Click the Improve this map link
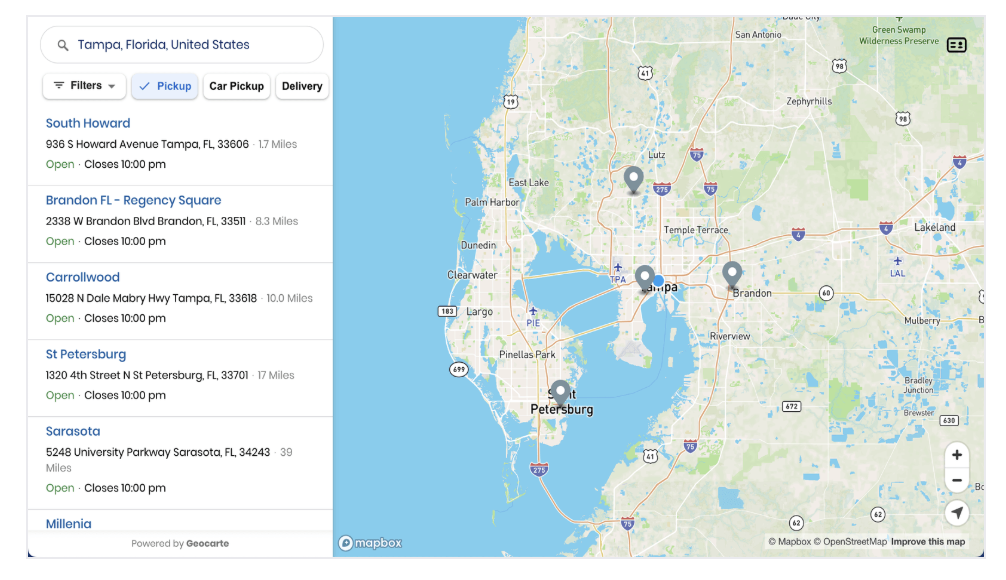The width and height of the screenshot is (1006, 580). [928, 542]
